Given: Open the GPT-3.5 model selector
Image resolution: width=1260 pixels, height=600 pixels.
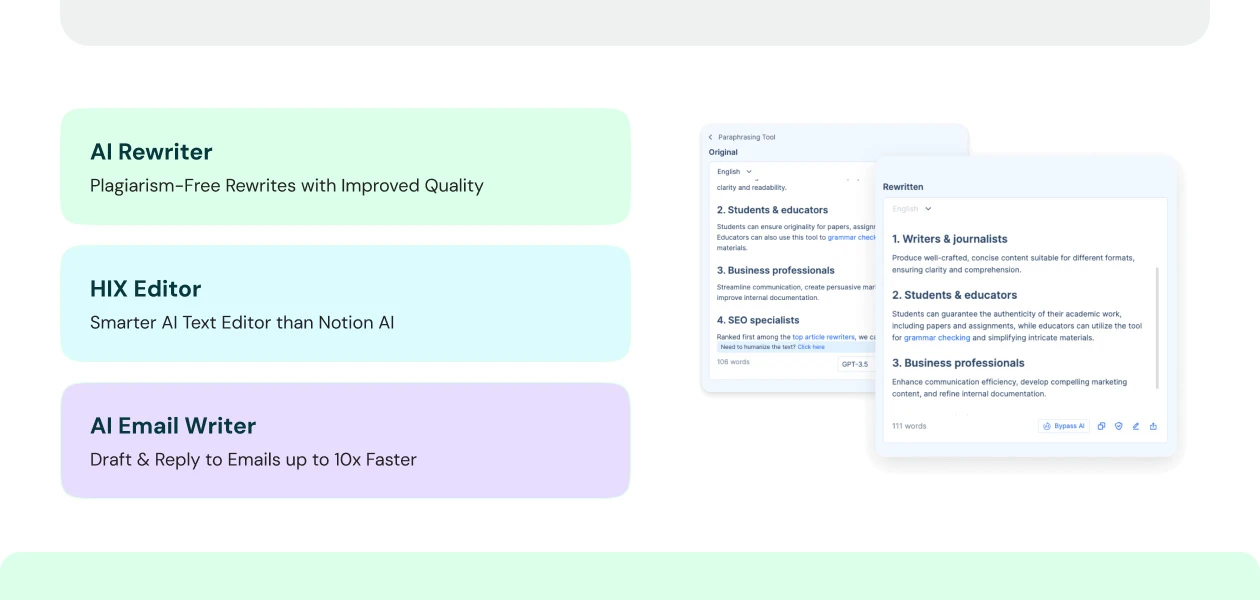Looking at the screenshot, I should 855,364.
